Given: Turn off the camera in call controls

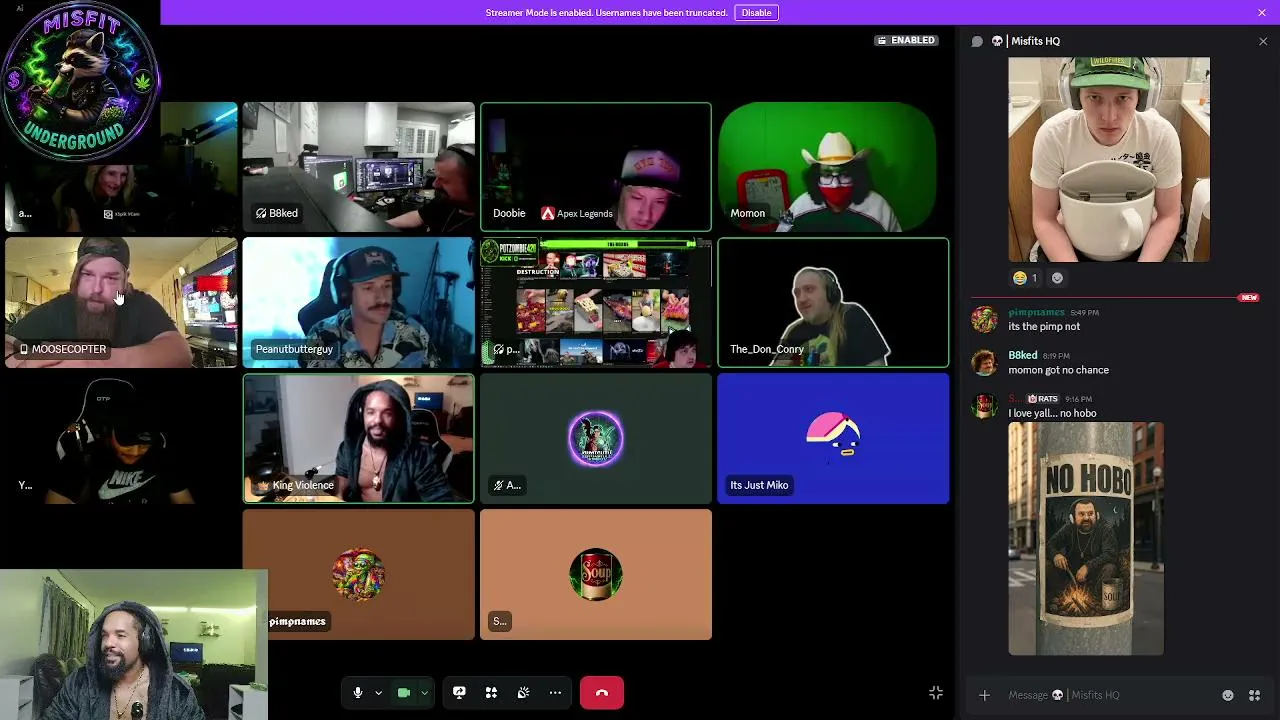Looking at the screenshot, I should [404, 693].
